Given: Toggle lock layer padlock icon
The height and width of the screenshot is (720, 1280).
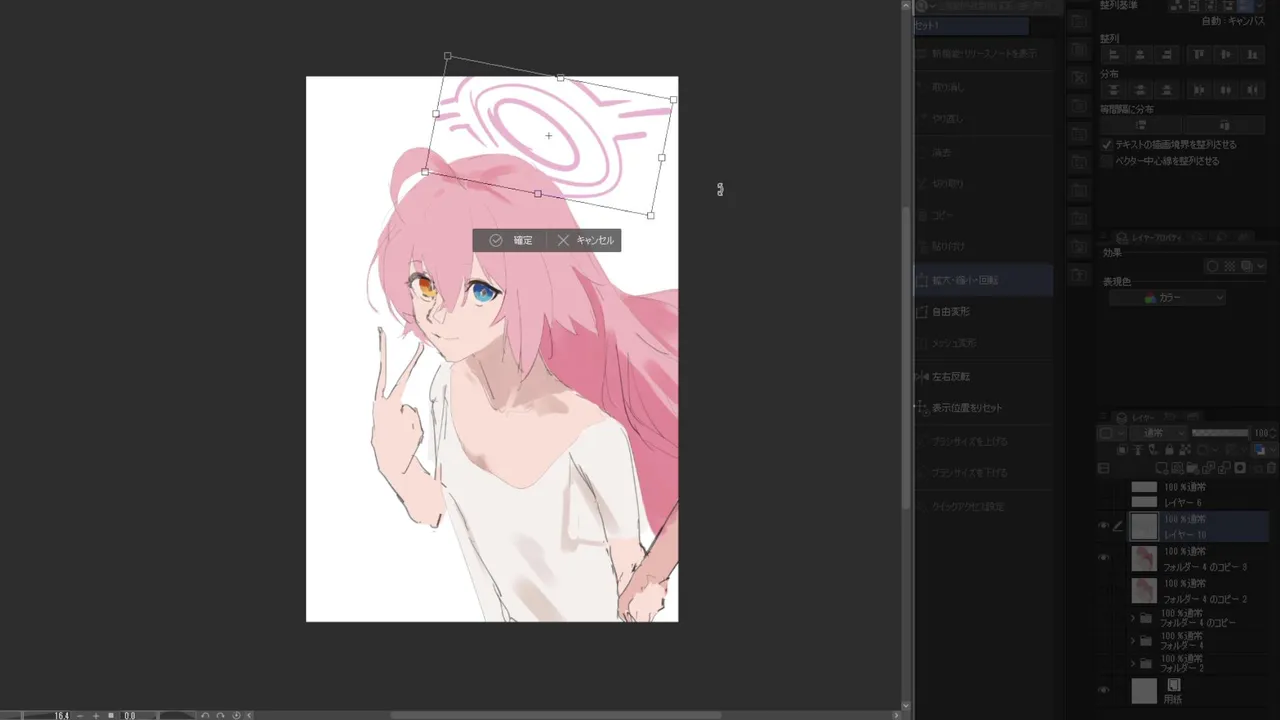Looking at the screenshot, I should [x=1169, y=450].
